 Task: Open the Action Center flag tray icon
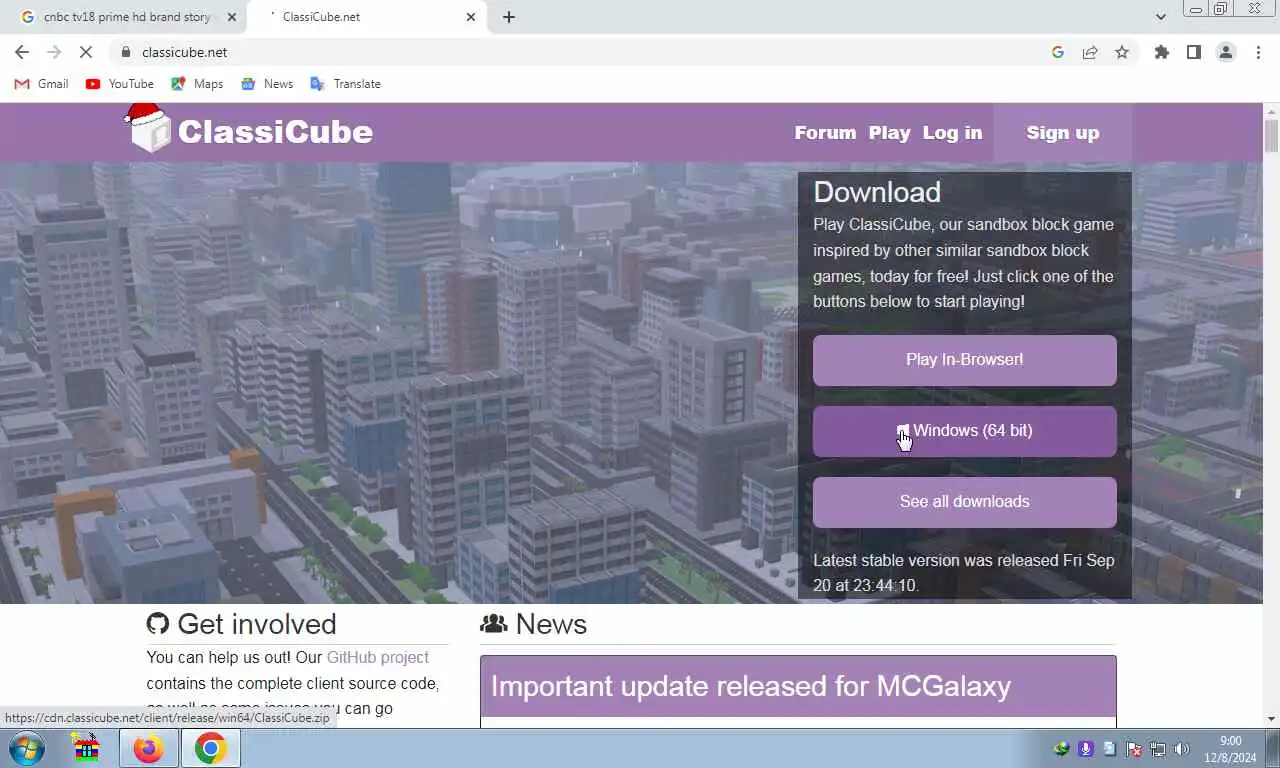coord(1134,749)
